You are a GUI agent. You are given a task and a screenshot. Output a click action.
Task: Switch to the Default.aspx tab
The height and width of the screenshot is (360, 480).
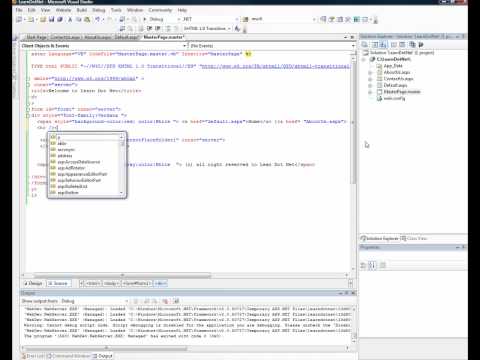(127, 37)
